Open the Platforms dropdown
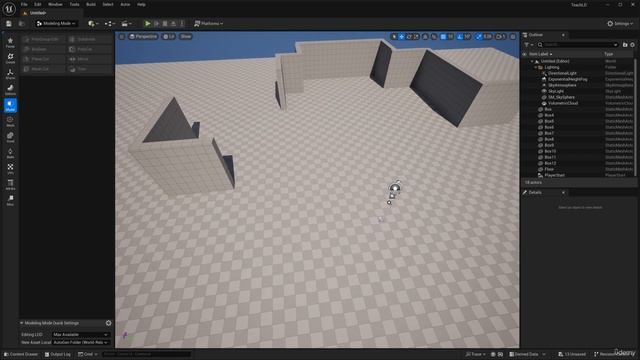The image size is (640, 360). [209, 24]
